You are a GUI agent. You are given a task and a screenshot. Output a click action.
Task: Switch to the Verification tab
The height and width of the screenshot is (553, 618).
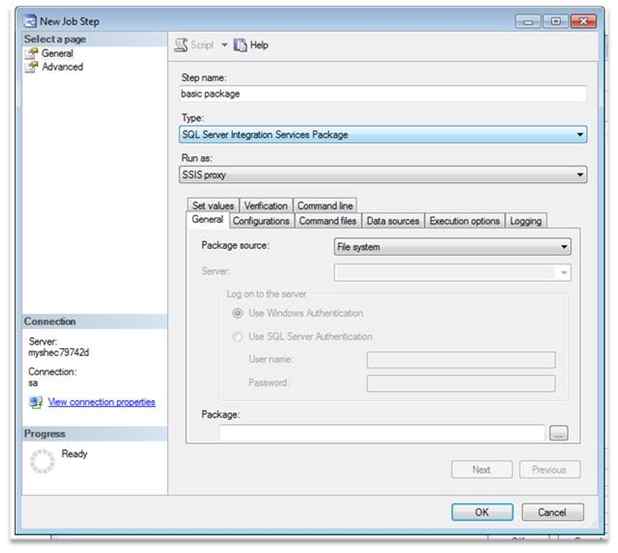[266, 205]
